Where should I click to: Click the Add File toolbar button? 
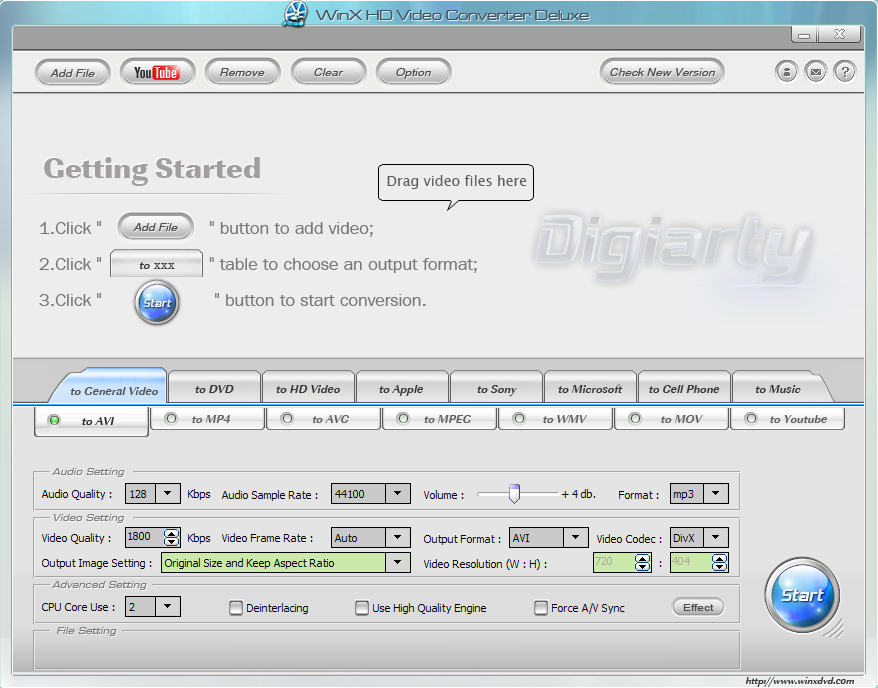point(73,73)
